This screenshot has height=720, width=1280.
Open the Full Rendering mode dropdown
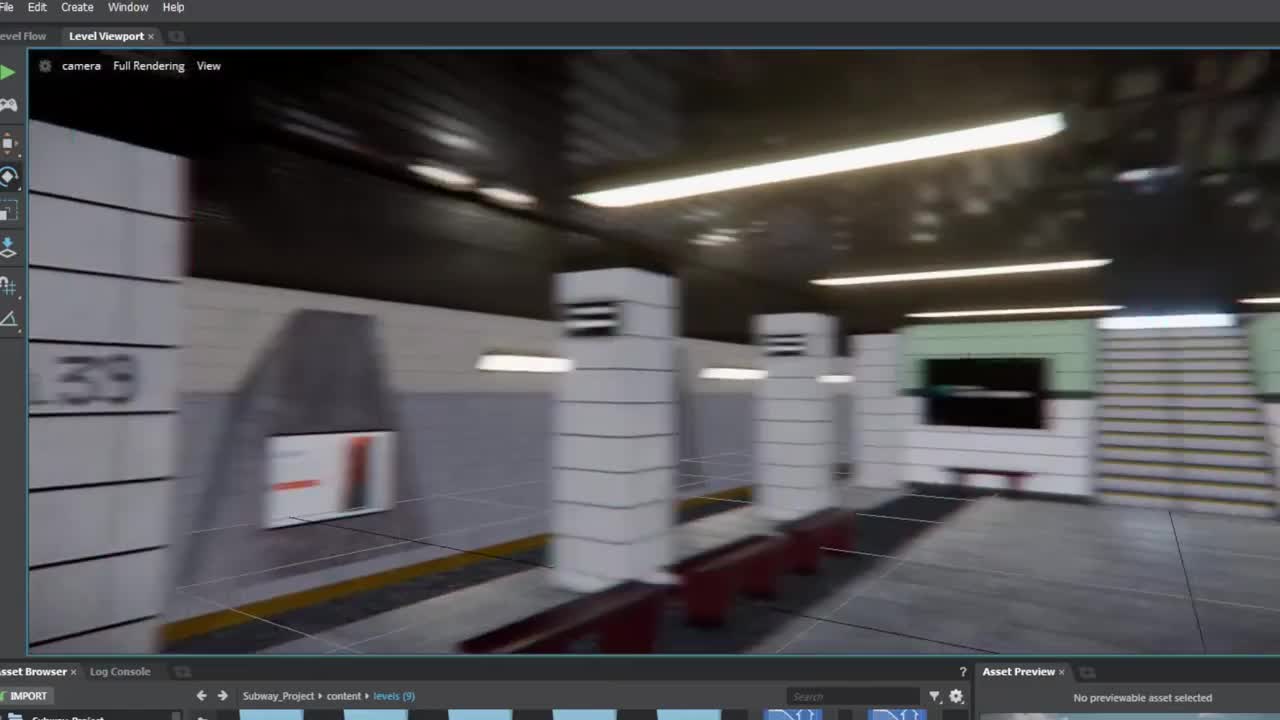pos(149,66)
